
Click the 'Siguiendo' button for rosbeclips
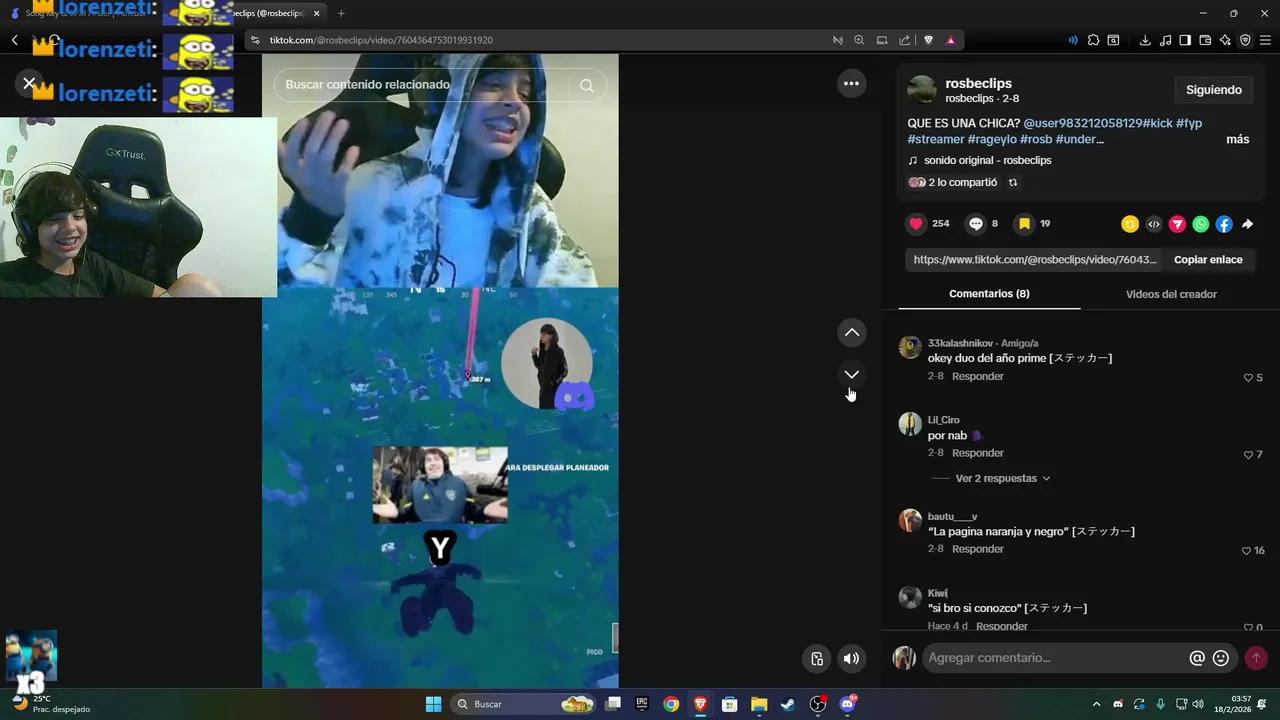[x=1213, y=89]
